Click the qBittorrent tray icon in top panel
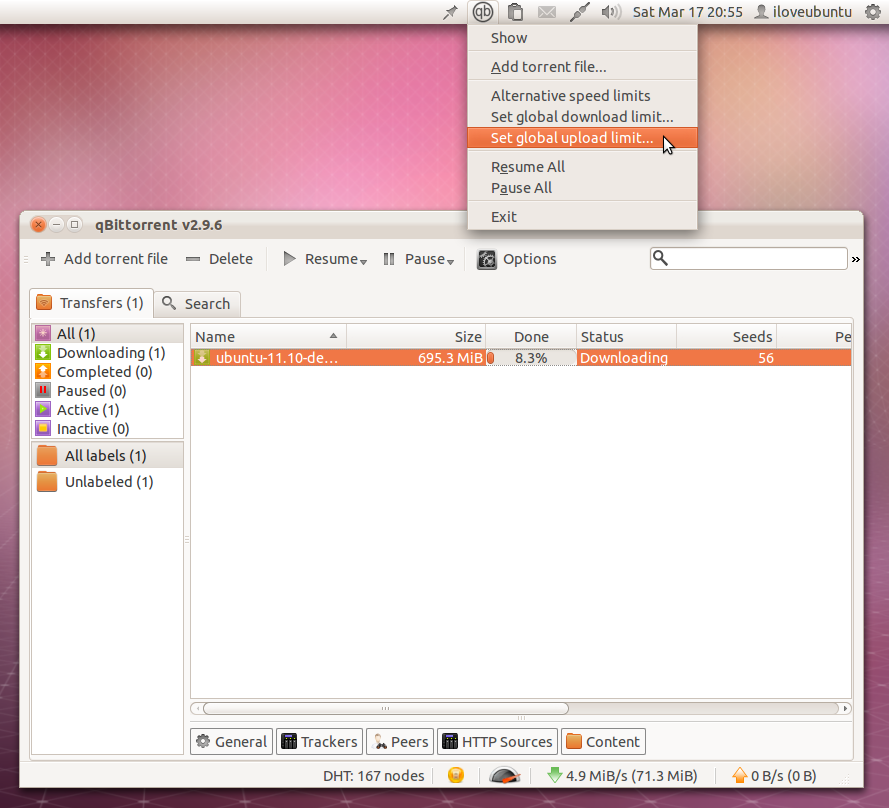The height and width of the screenshot is (808, 889). pyautogui.click(x=482, y=12)
